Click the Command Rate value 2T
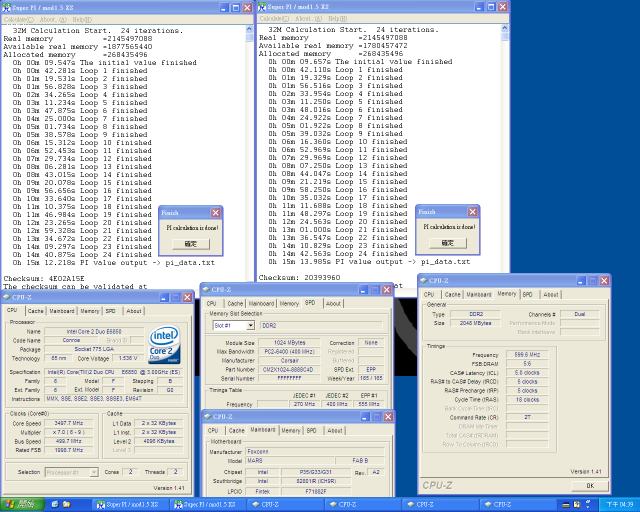640x512 pixels. [527, 417]
